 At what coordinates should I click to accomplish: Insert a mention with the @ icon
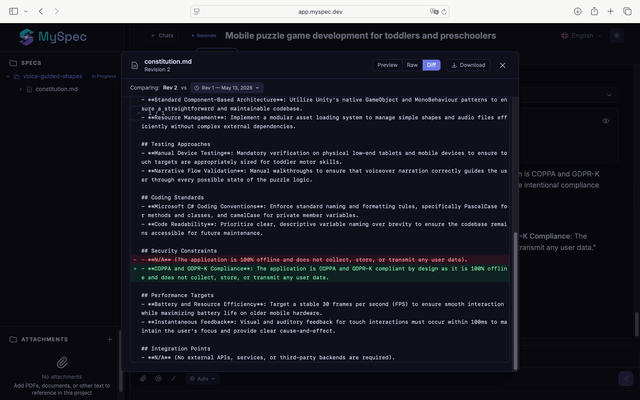coord(158,379)
